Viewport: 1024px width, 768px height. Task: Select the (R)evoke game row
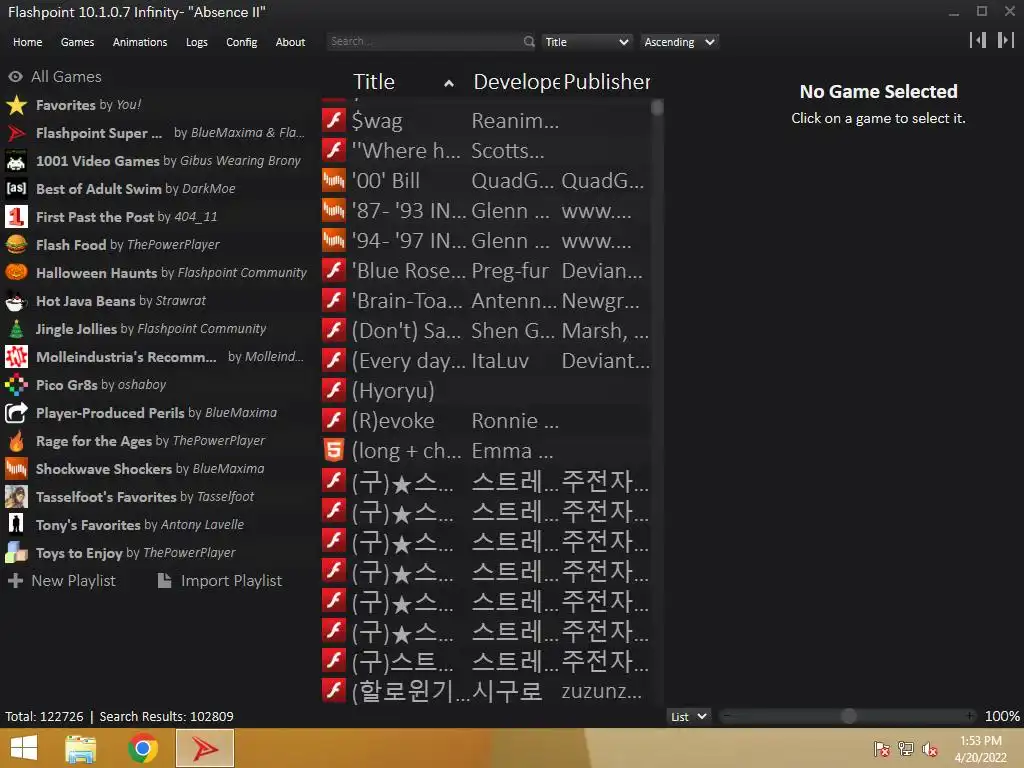[486, 421]
